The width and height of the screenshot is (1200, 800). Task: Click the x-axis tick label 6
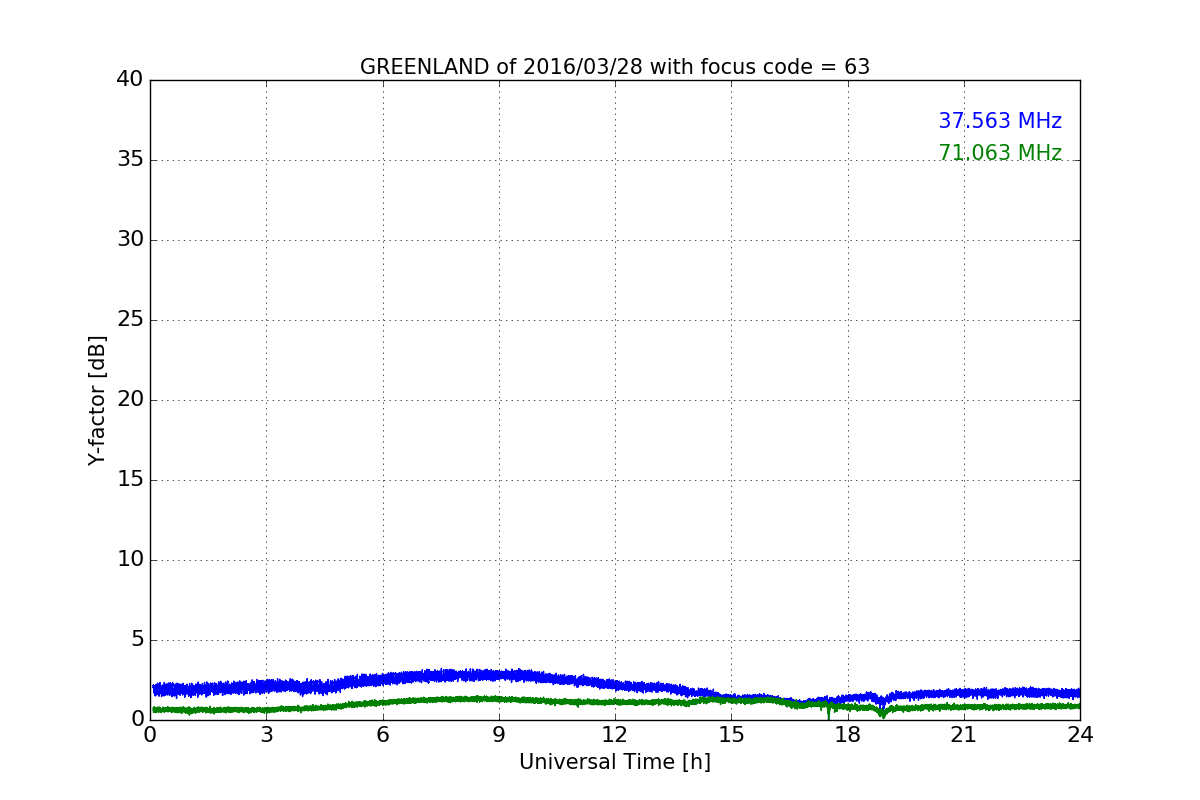click(382, 735)
